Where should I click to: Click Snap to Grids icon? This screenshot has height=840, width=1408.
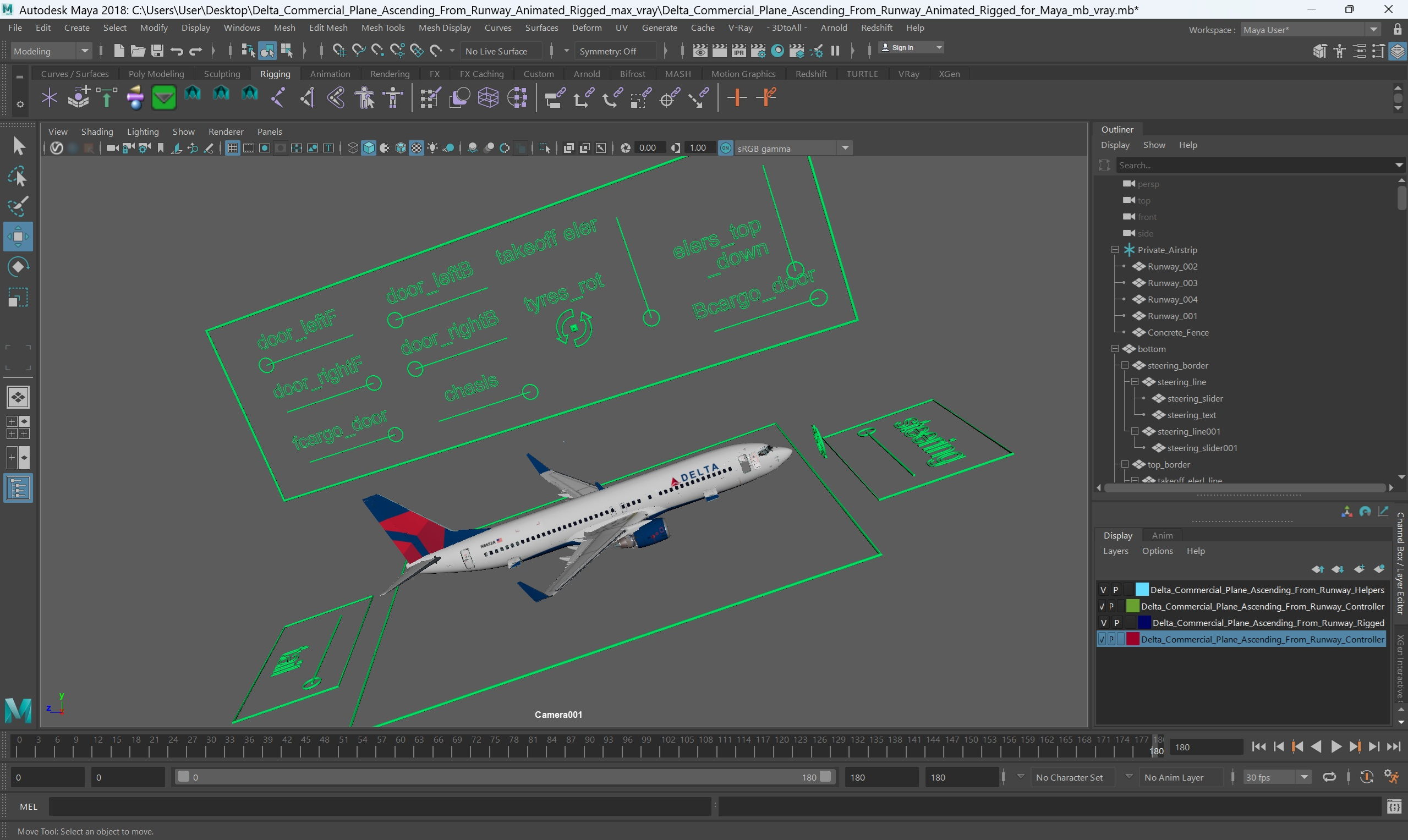338,51
